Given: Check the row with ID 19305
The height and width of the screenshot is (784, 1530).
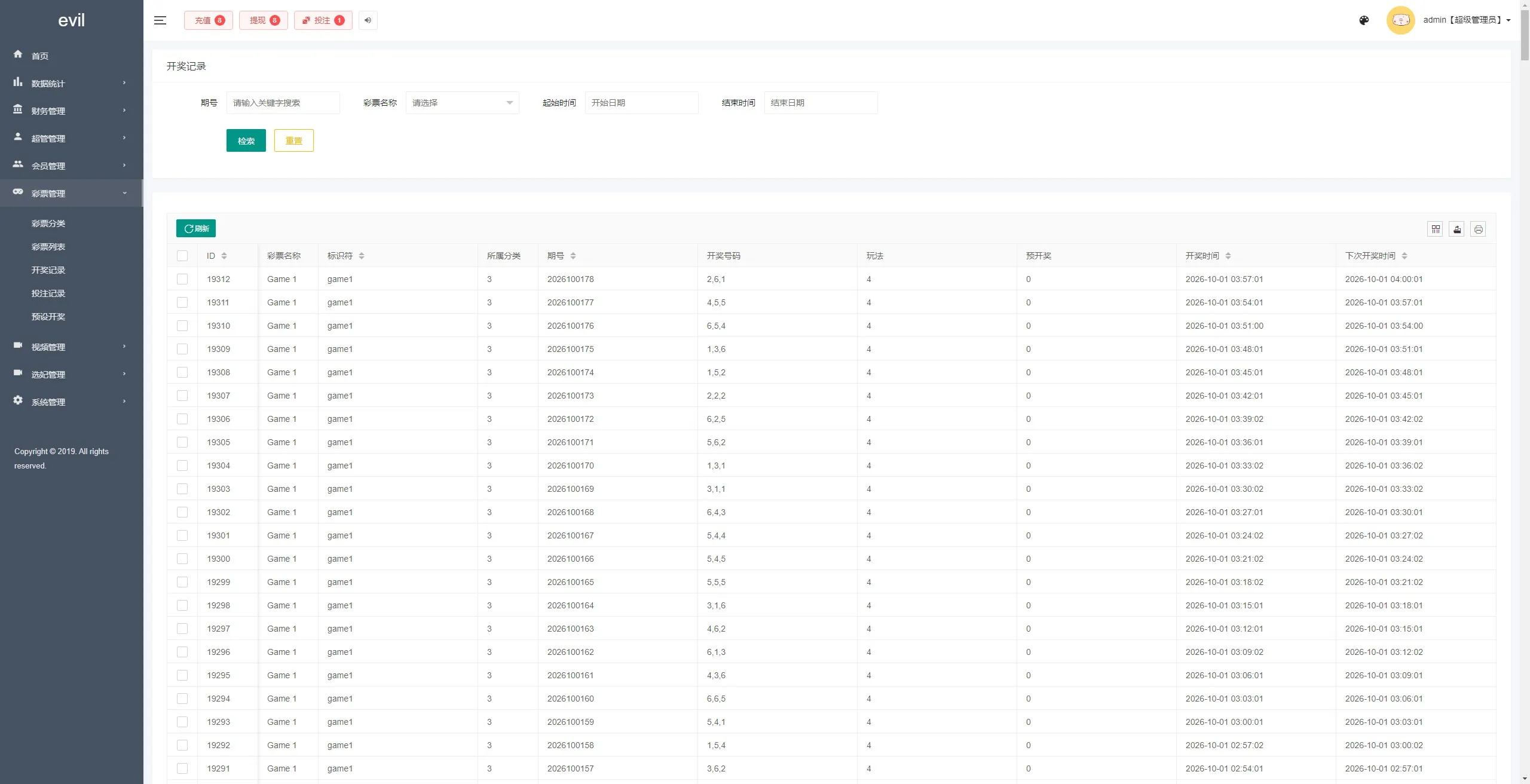Looking at the screenshot, I should click(x=182, y=442).
